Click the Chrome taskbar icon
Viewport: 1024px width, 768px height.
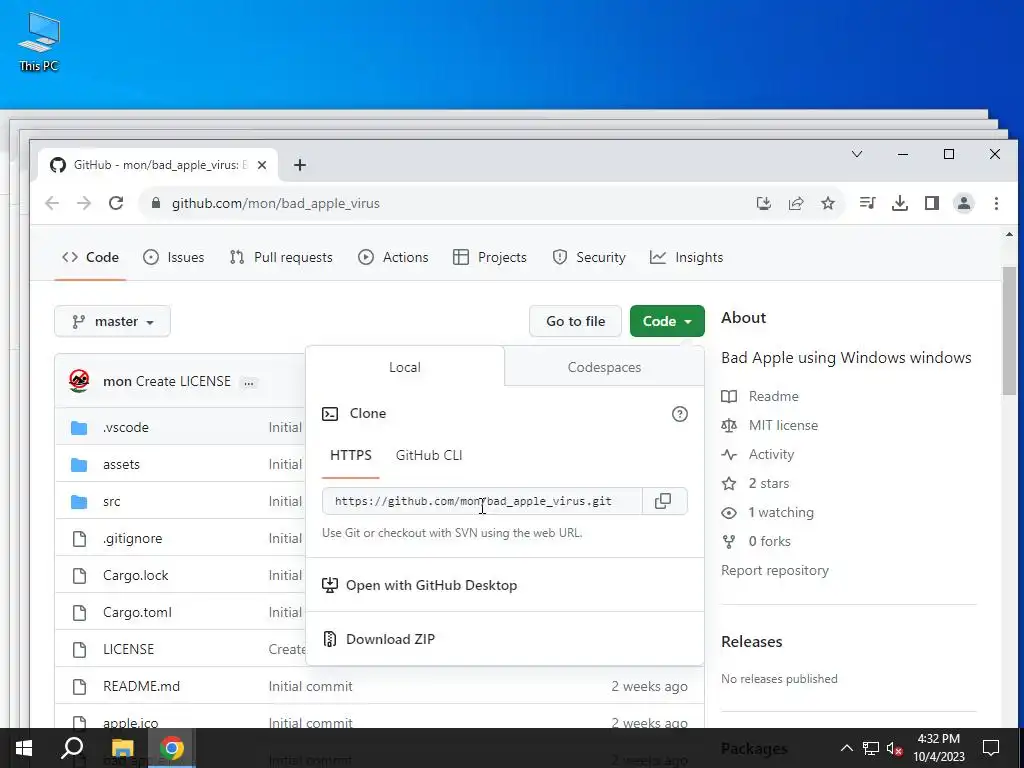[x=172, y=748]
